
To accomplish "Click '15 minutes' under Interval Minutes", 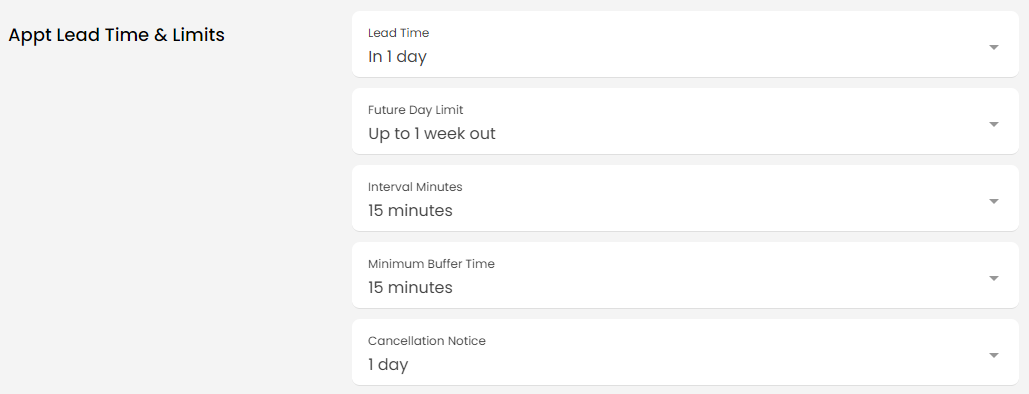I will click(x=410, y=211).
